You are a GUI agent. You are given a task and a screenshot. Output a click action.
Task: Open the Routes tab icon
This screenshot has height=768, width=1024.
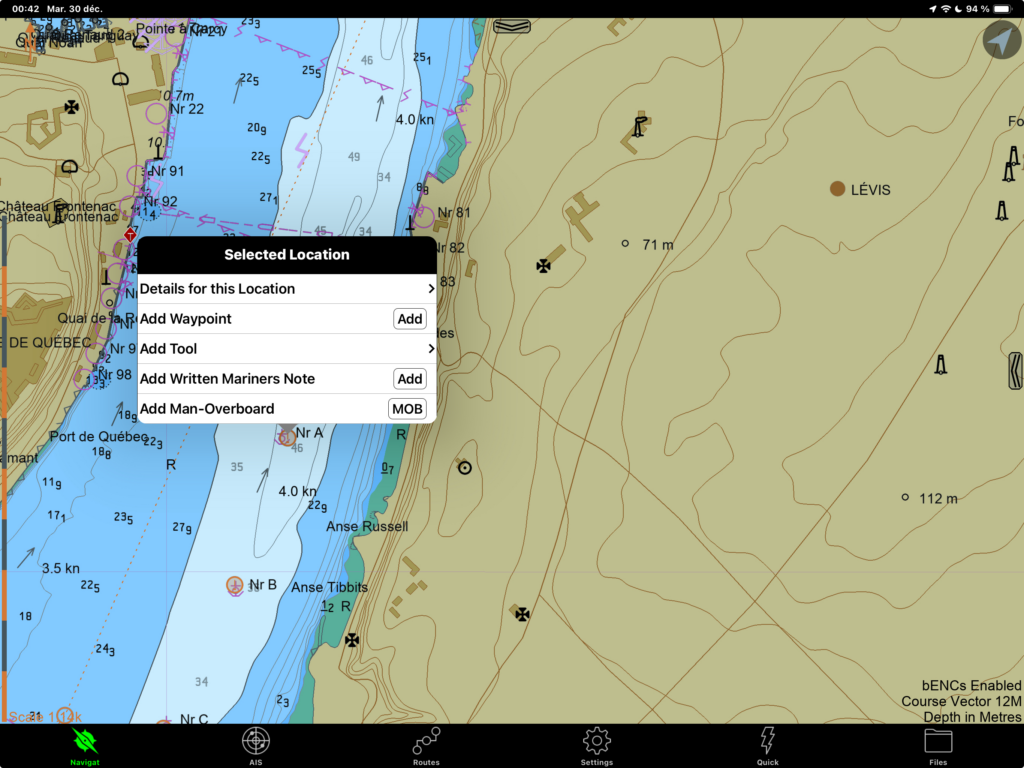pos(426,742)
